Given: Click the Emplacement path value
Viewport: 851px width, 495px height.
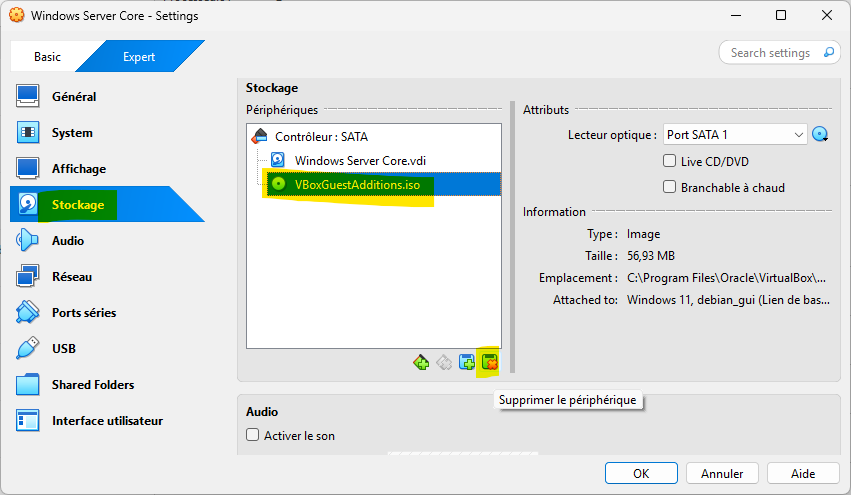Looking at the screenshot, I should (726, 278).
